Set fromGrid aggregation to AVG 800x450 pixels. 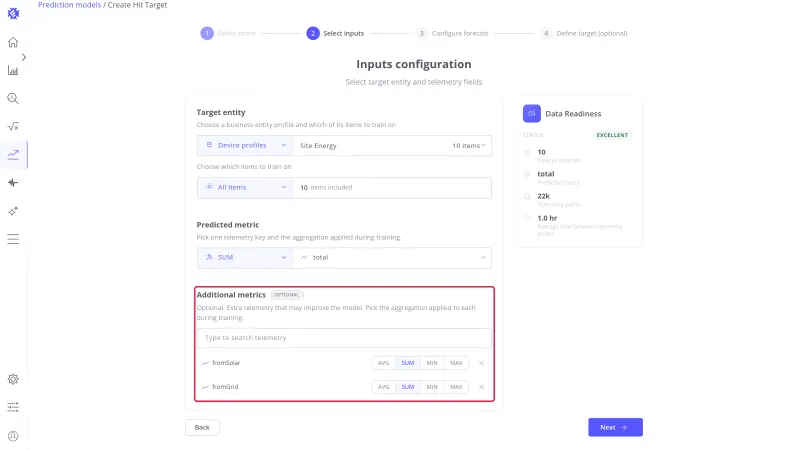click(384, 387)
